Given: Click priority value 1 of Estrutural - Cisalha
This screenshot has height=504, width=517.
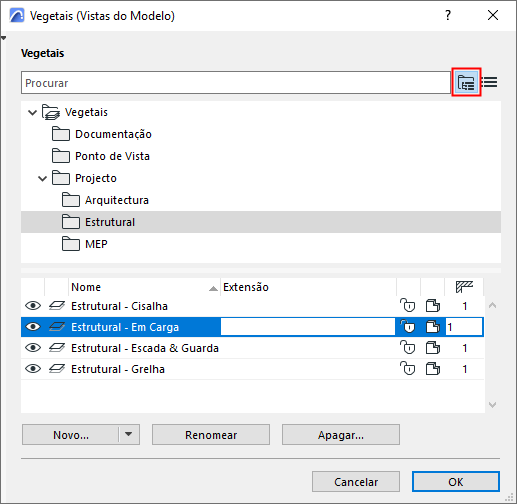Looking at the screenshot, I should pyautogui.click(x=465, y=306).
